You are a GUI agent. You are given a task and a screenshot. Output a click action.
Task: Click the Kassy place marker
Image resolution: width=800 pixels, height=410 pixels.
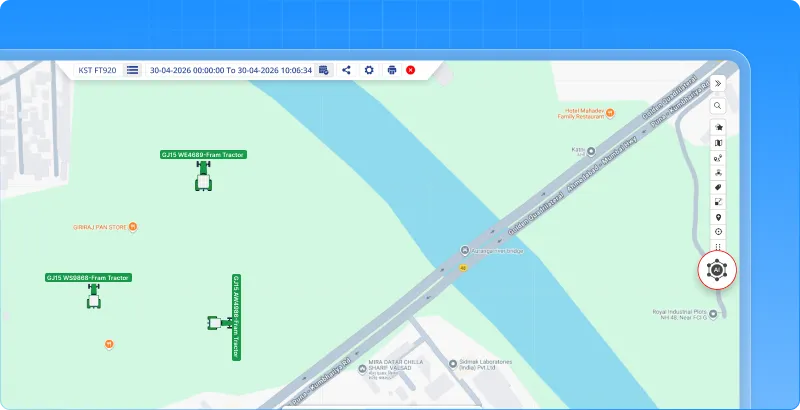click(x=591, y=151)
